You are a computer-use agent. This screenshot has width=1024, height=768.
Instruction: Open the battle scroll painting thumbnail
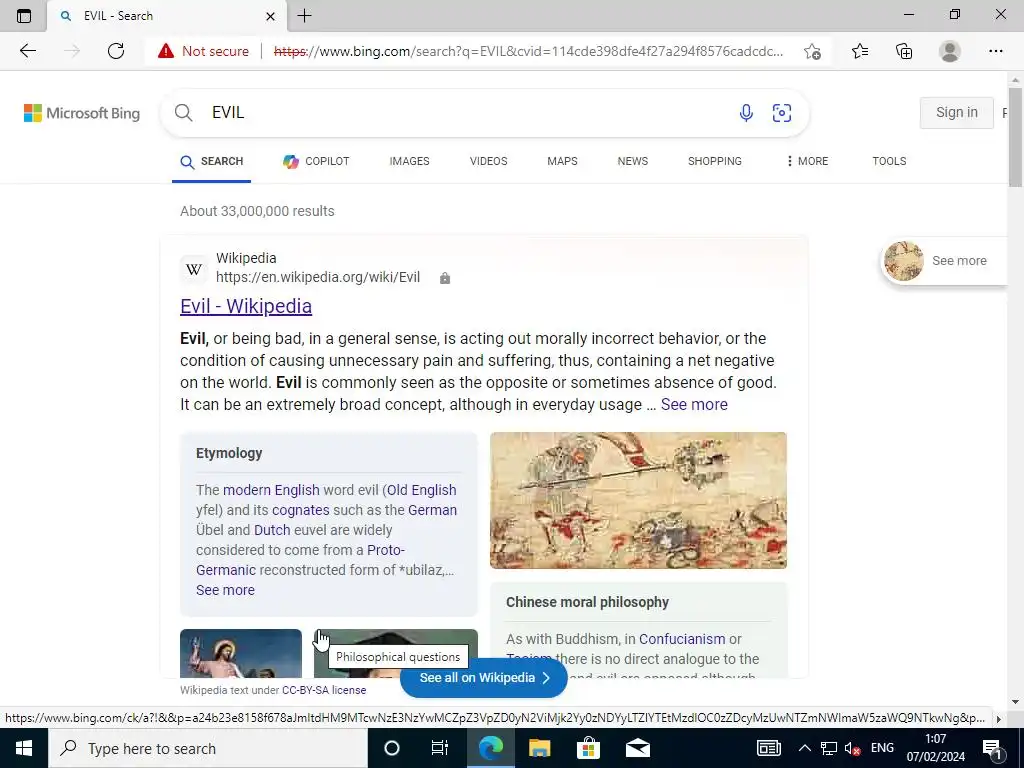(638, 500)
